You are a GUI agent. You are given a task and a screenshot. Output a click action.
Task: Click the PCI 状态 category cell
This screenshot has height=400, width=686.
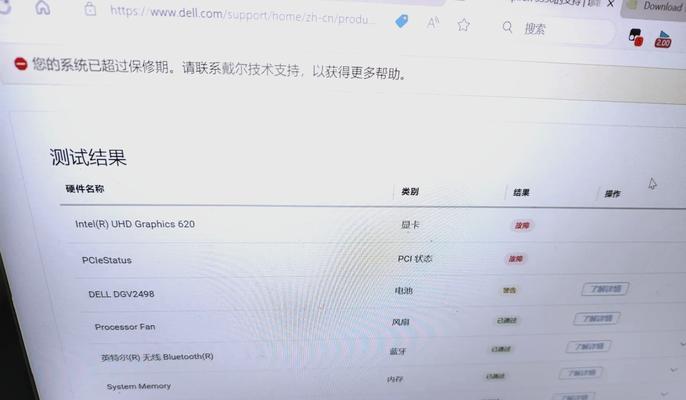(x=415, y=259)
